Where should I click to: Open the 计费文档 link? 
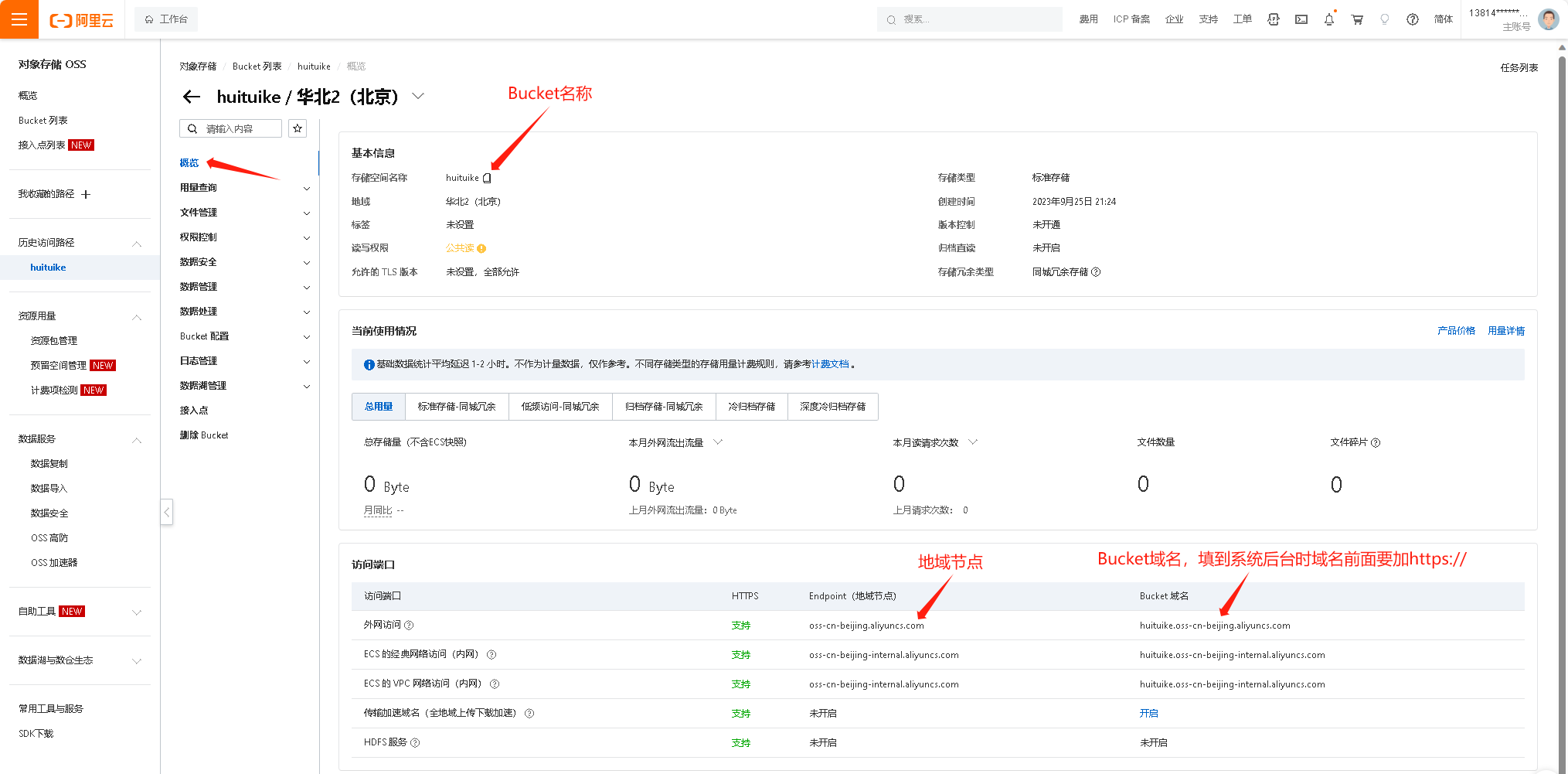pyautogui.click(x=830, y=364)
